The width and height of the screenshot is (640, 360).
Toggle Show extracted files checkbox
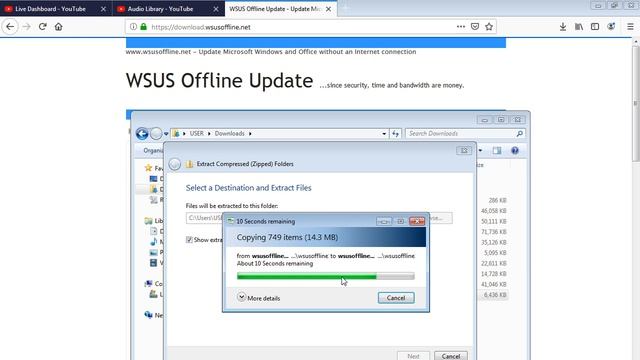pyautogui.click(x=189, y=240)
